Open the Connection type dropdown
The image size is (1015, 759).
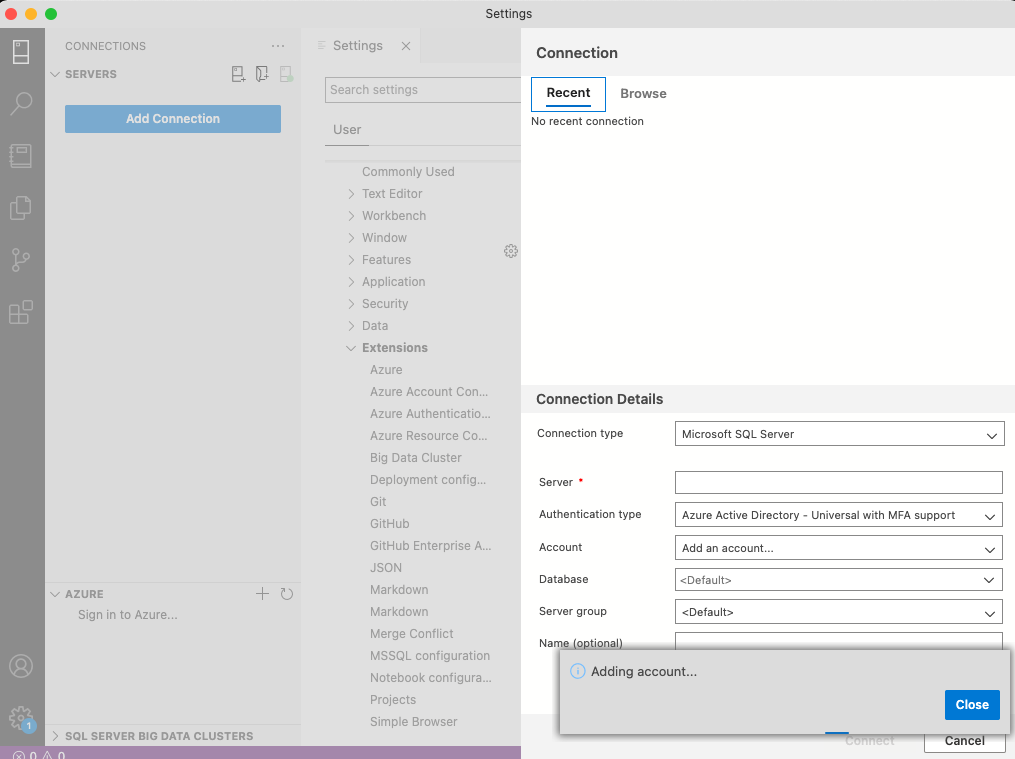[838, 434]
